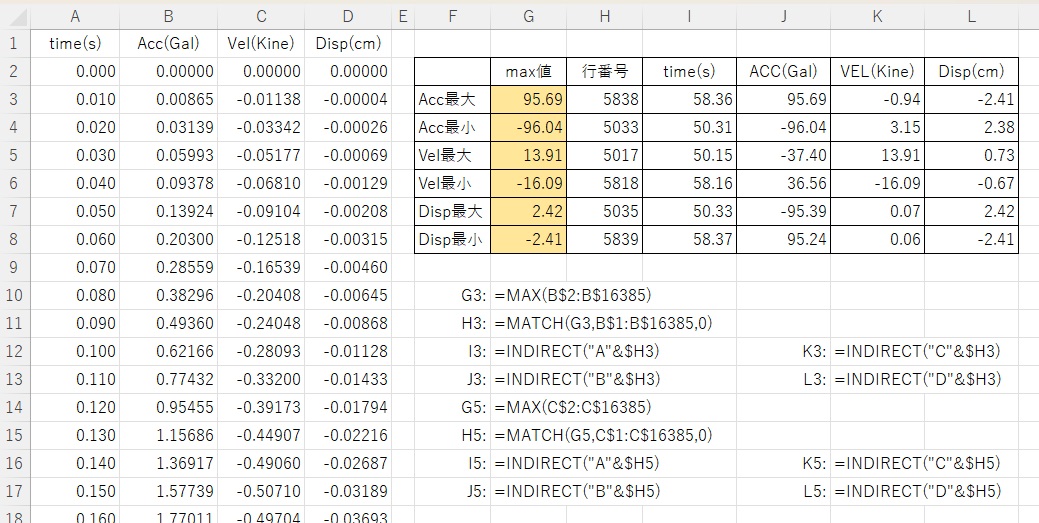Screen dimensions: 1039x523
Task: Click the H5 MATCH formula text
Action: pyautogui.click(x=604, y=436)
